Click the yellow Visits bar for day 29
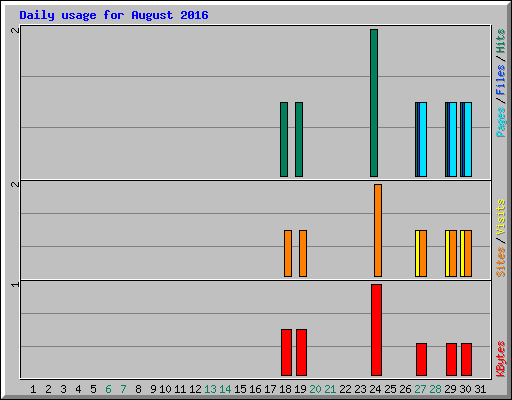 (x=447, y=253)
